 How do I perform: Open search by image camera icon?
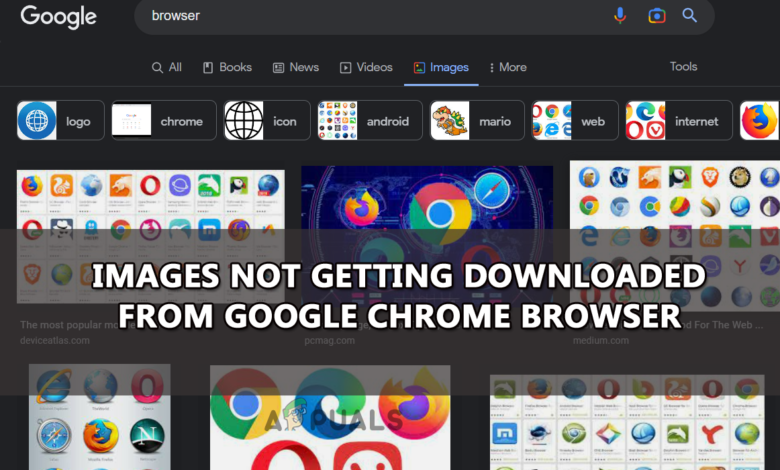[x=657, y=16]
